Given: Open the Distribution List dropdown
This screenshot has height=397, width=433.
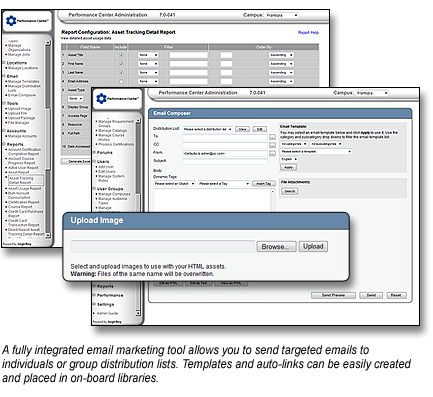Looking at the screenshot, I should pos(207,129).
